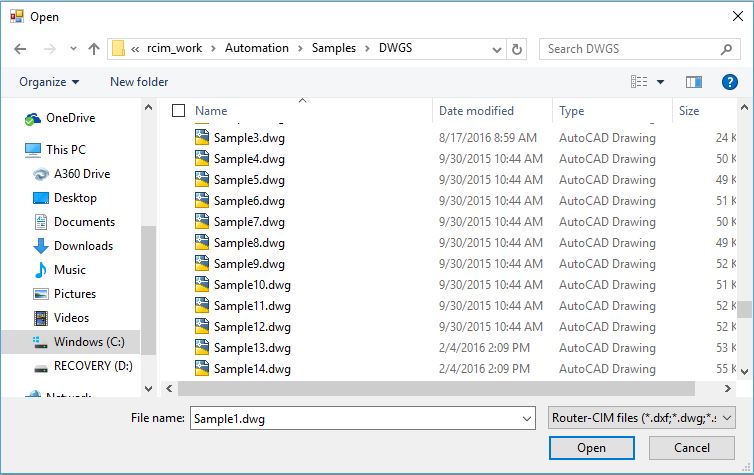Select the Sample5.dwg file icon
The height and width of the screenshot is (475, 754).
[202, 180]
